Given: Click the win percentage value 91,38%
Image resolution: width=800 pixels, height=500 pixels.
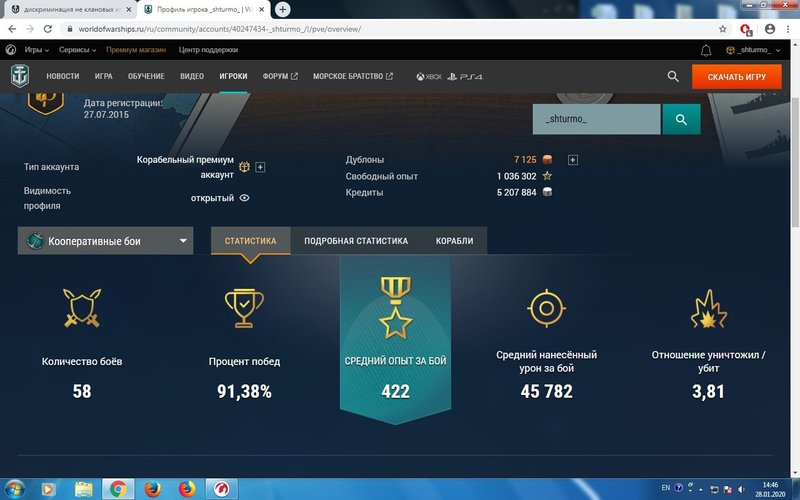Looking at the screenshot, I should tap(244, 391).
